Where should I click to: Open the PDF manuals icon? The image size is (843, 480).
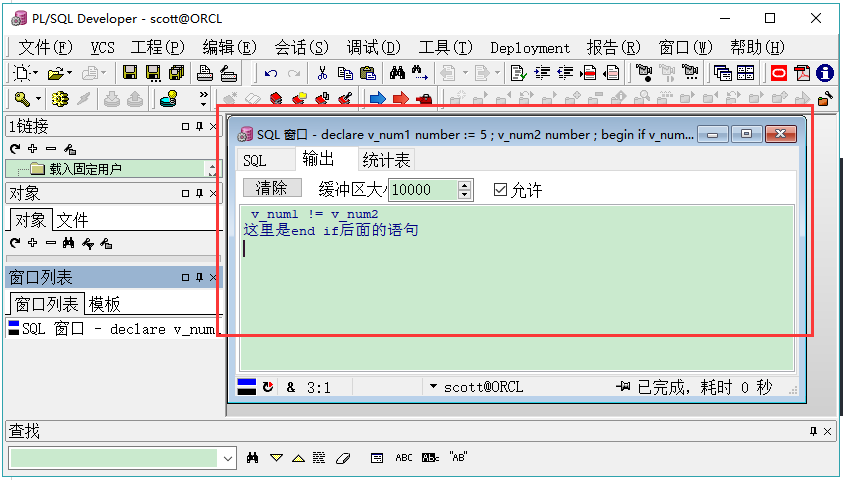coord(802,73)
